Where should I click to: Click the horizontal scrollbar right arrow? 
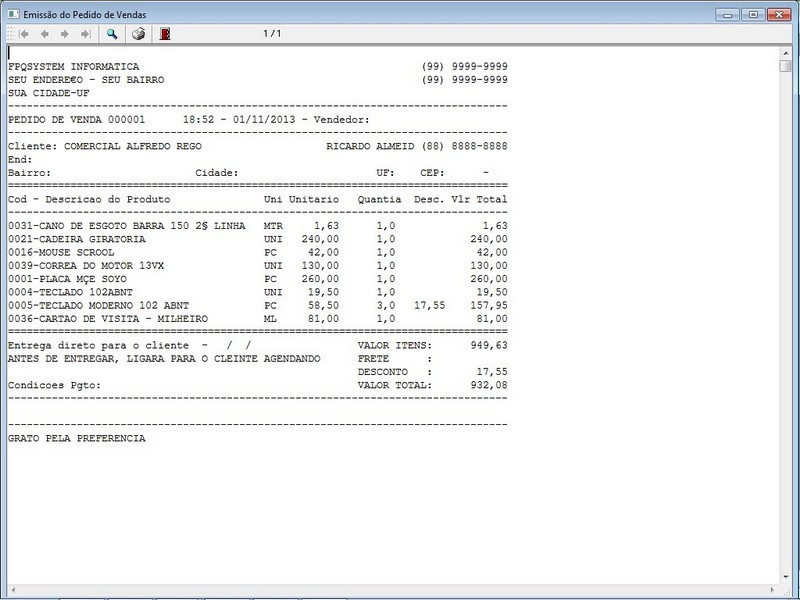click(772, 590)
